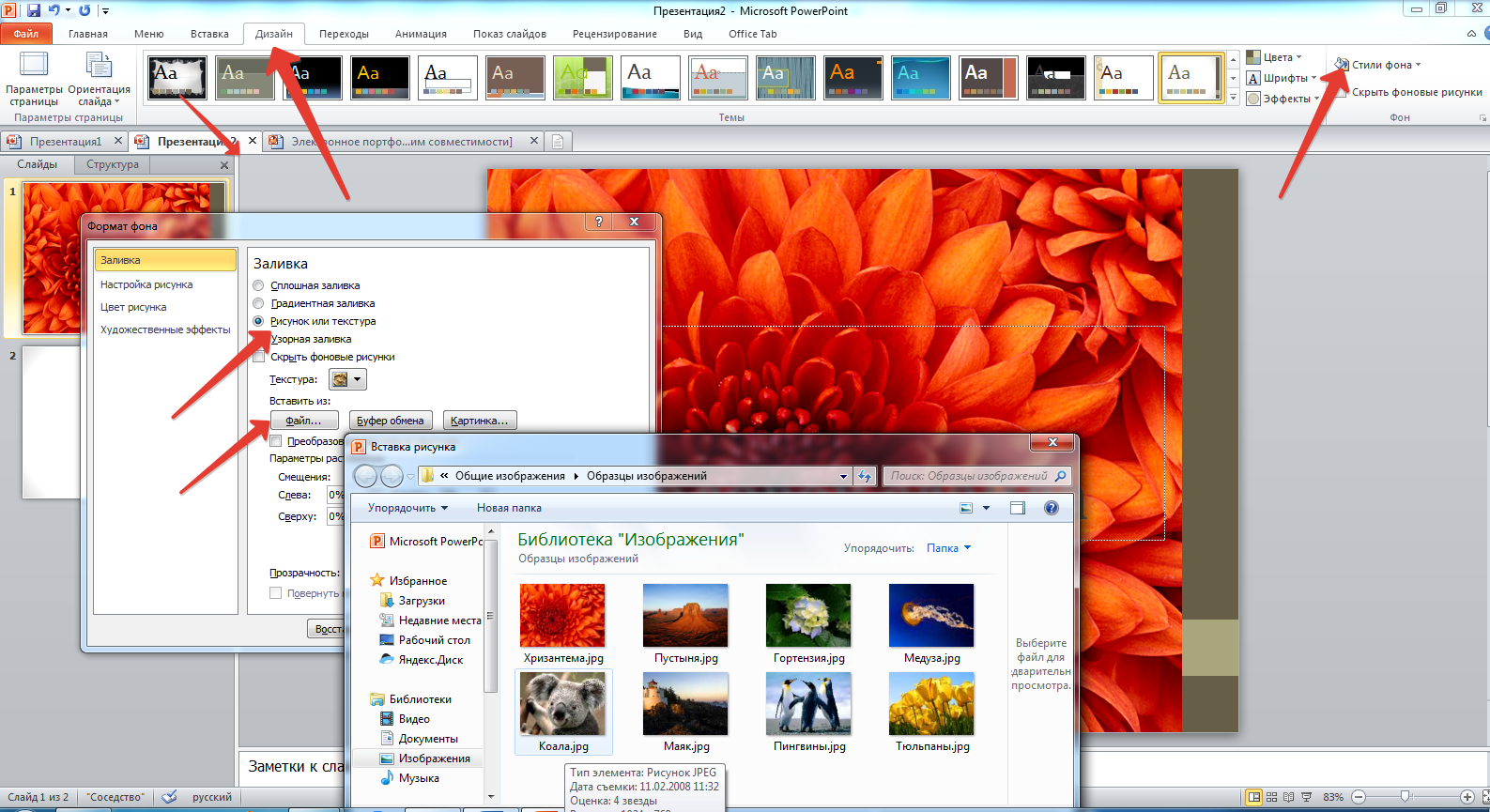The image size is (1490, 812).
Task: Click the refresh icon beside the address bar
Action: point(865,476)
